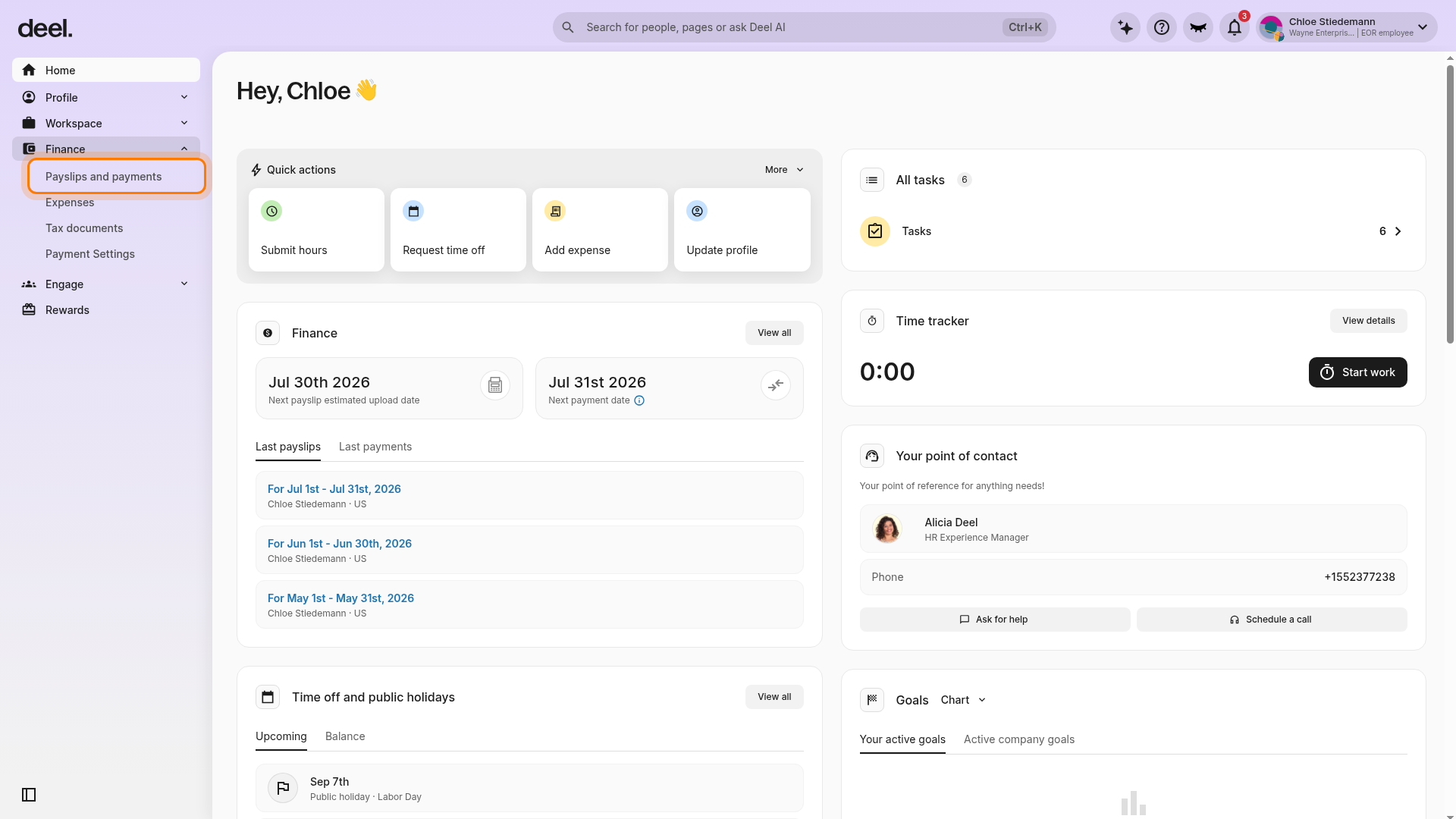Viewport: 1456px width, 819px height.
Task: Click the Finance wallet icon
Action: click(29, 149)
